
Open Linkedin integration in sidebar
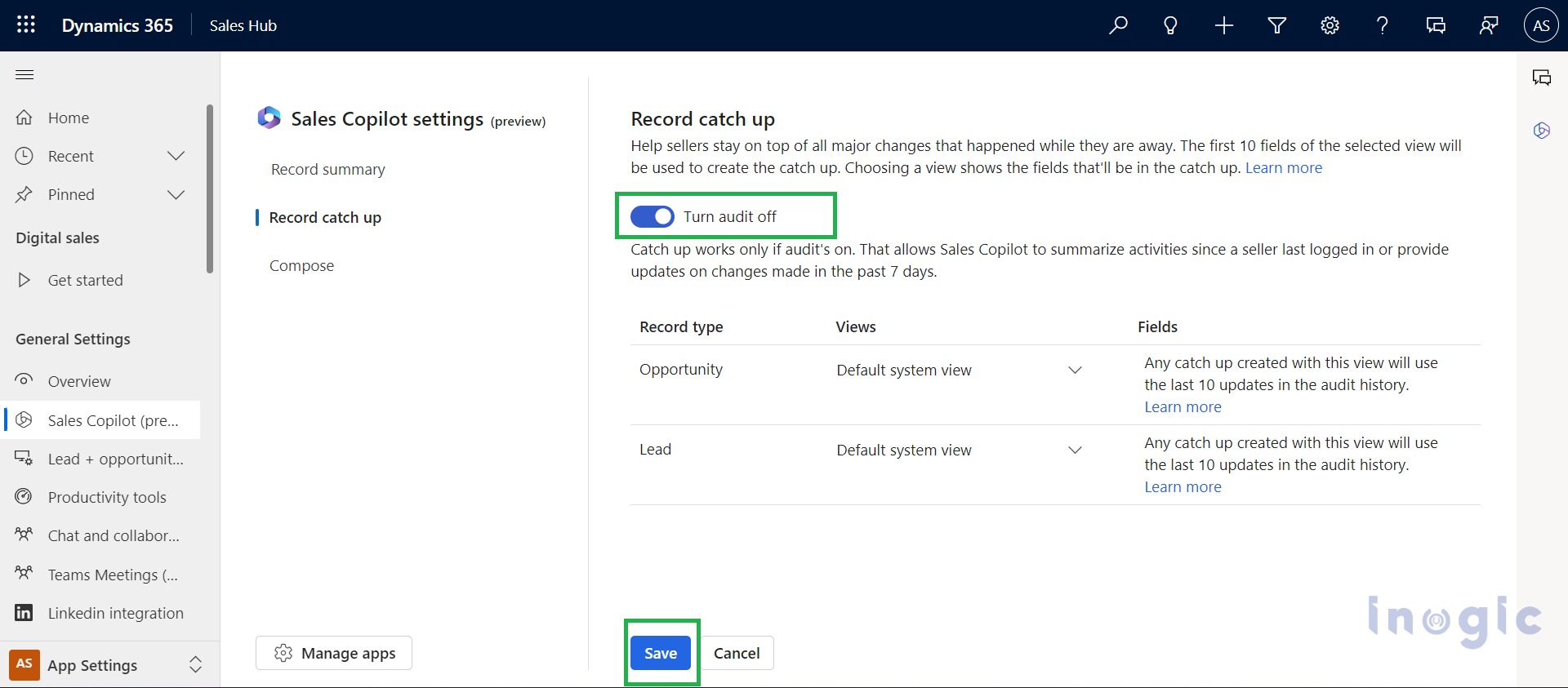115,613
